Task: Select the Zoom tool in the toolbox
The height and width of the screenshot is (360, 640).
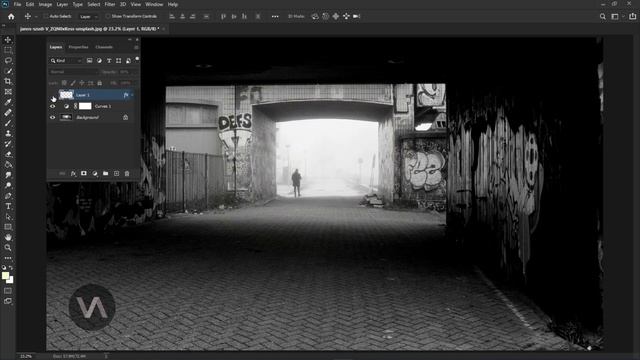Action: (x=8, y=248)
